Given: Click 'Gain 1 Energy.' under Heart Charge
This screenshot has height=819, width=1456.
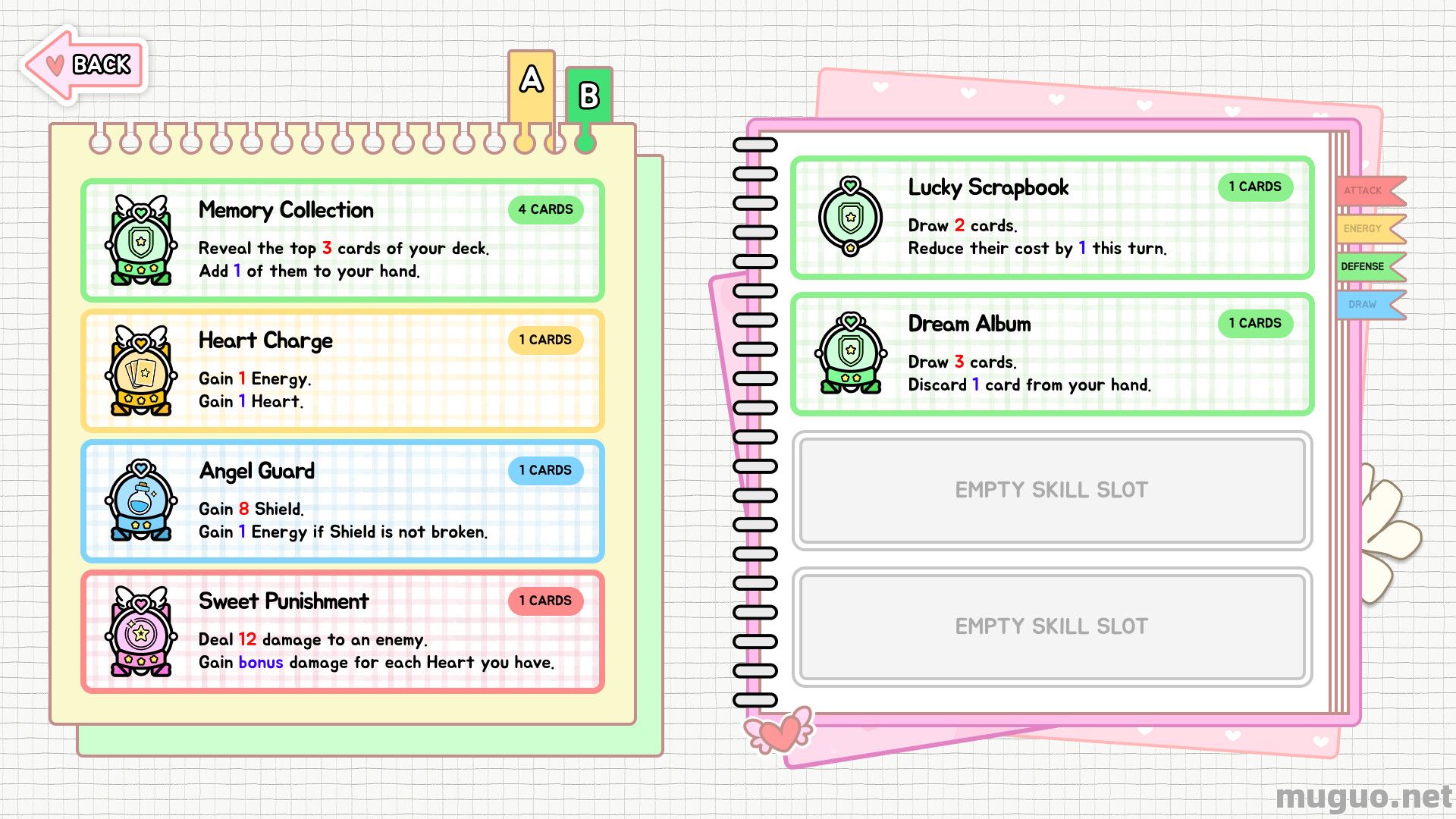Looking at the screenshot, I should 255,379.
